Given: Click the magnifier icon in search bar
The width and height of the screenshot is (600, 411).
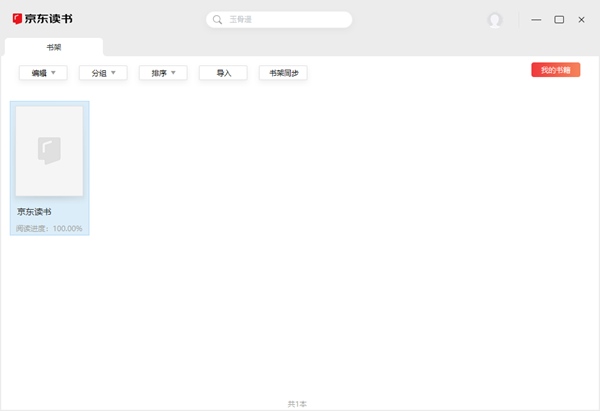Looking at the screenshot, I should click(217, 19).
